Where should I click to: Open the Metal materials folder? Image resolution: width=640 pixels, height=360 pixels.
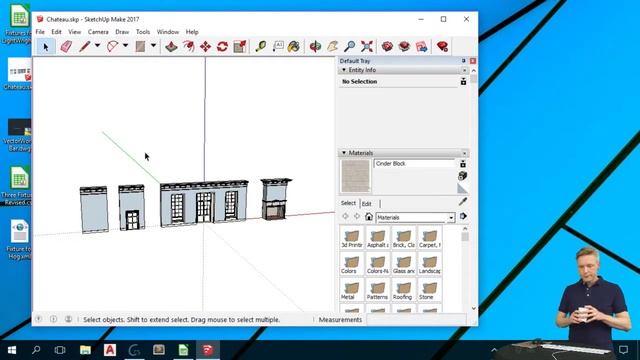pyautogui.click(x=352, y=291)
